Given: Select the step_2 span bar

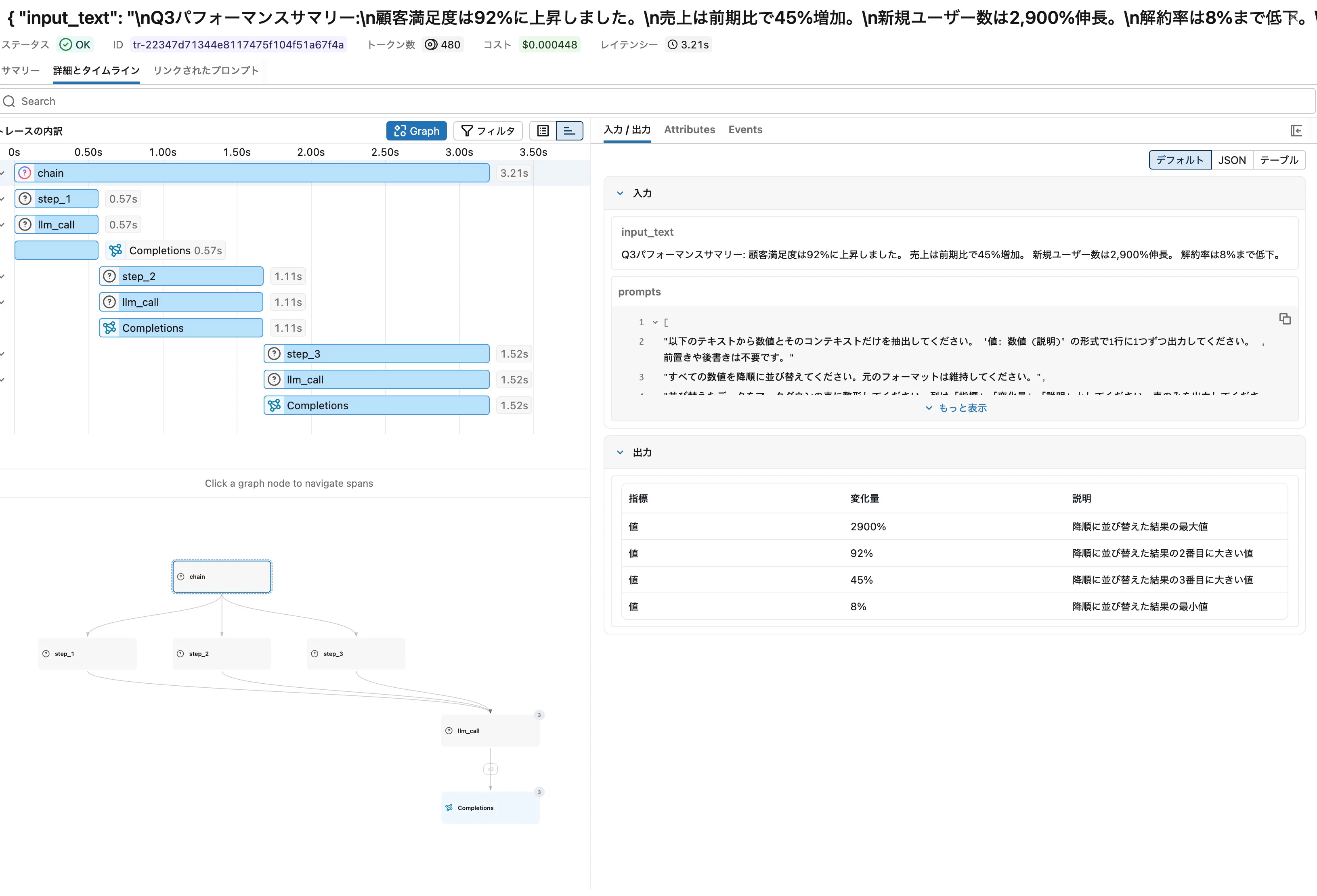Looking at the screenshot, I should tap(181, 276).
